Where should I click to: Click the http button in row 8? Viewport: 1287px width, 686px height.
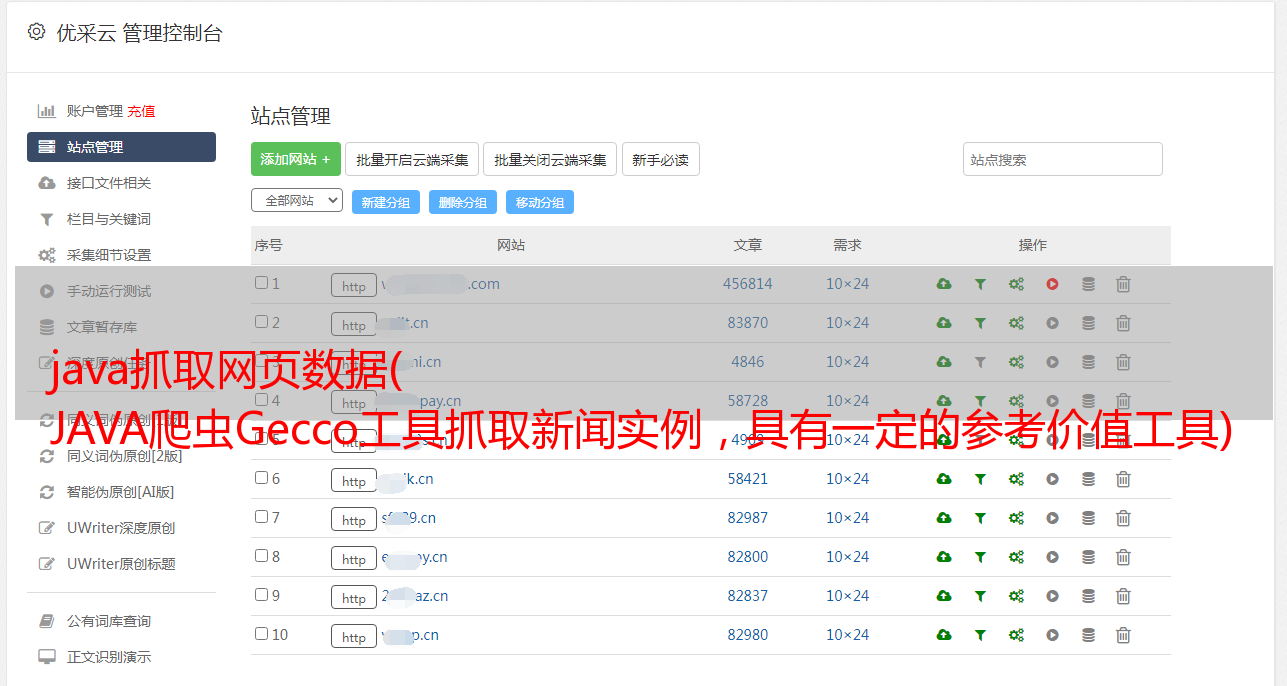pos(354,558)
